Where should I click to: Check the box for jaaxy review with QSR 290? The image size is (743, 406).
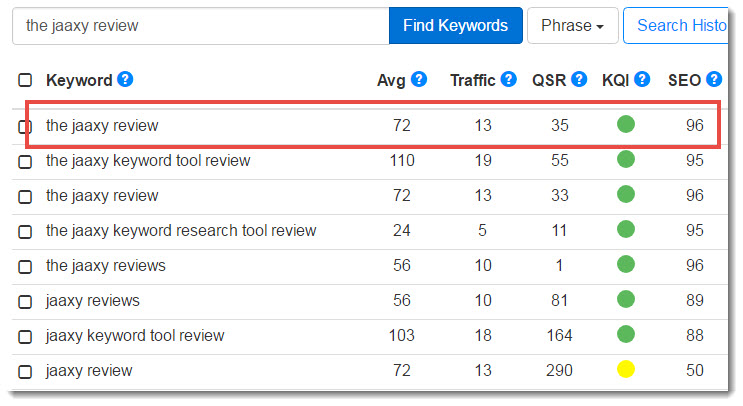(x=25, y=372)
